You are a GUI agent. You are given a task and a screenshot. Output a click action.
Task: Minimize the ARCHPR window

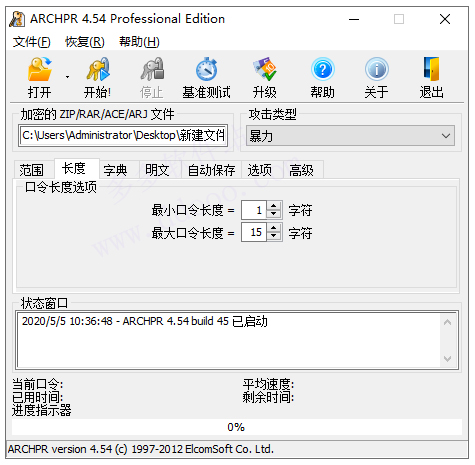pyautogui.click(x=354, y=19)
